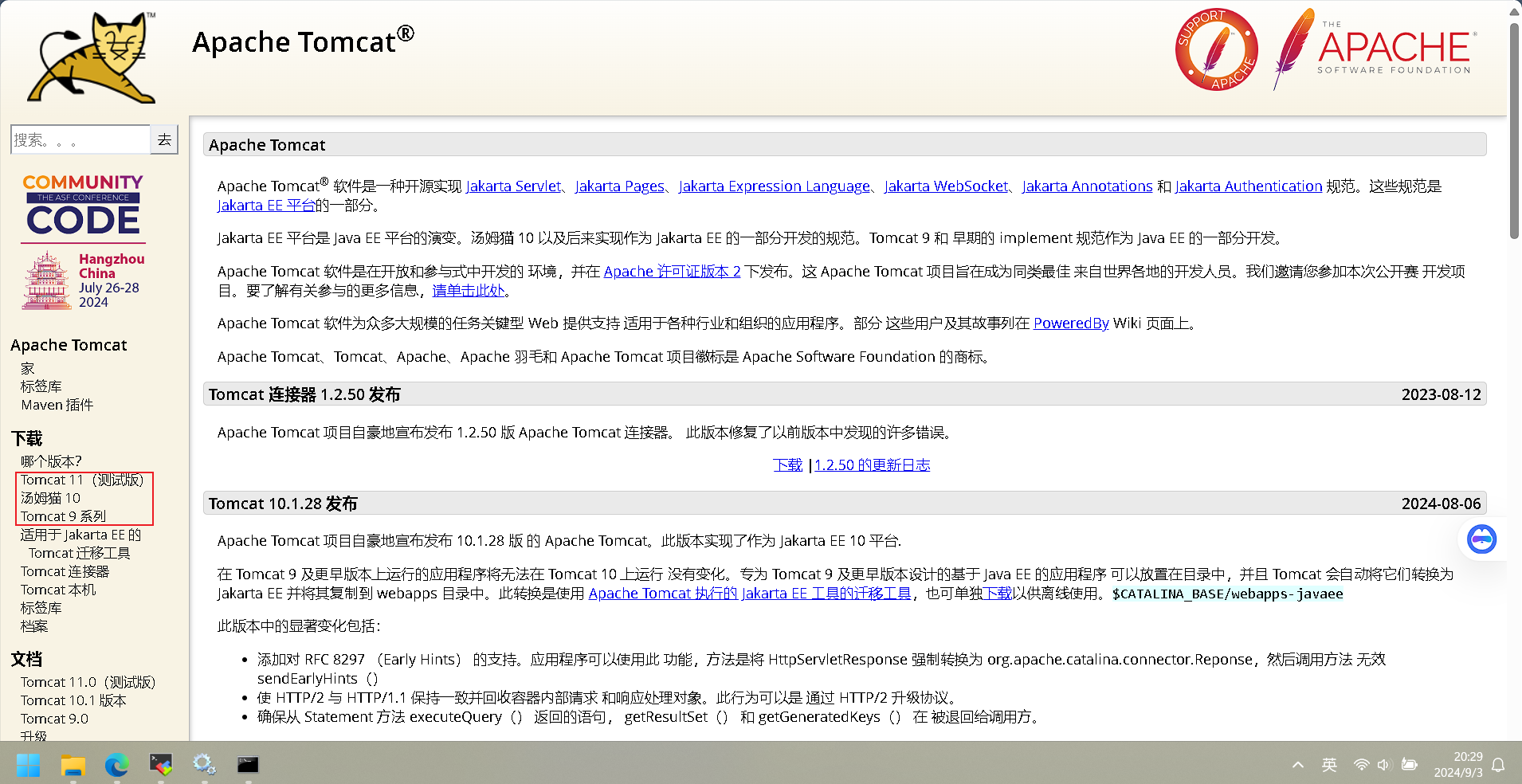Click the Tomcat cat logo
The width and height of the screenshot is (1522, 784).
point(92,57)
